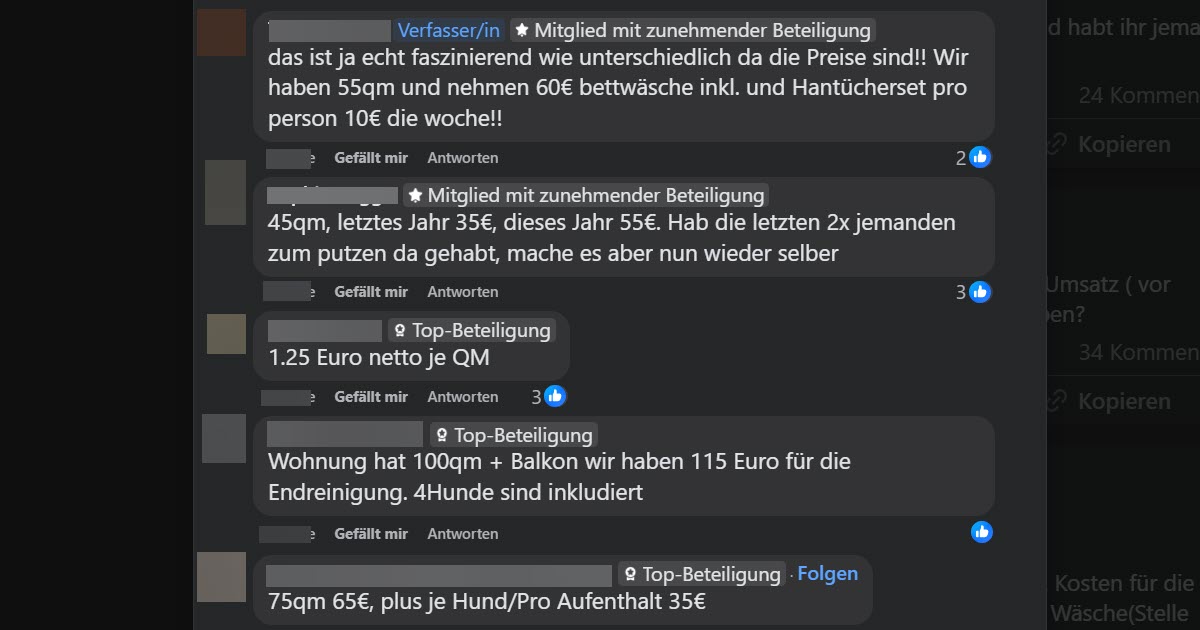Open avatar of the 75qm 65€ commenter
1200x630 pixels.
click(x=222, y=577)
